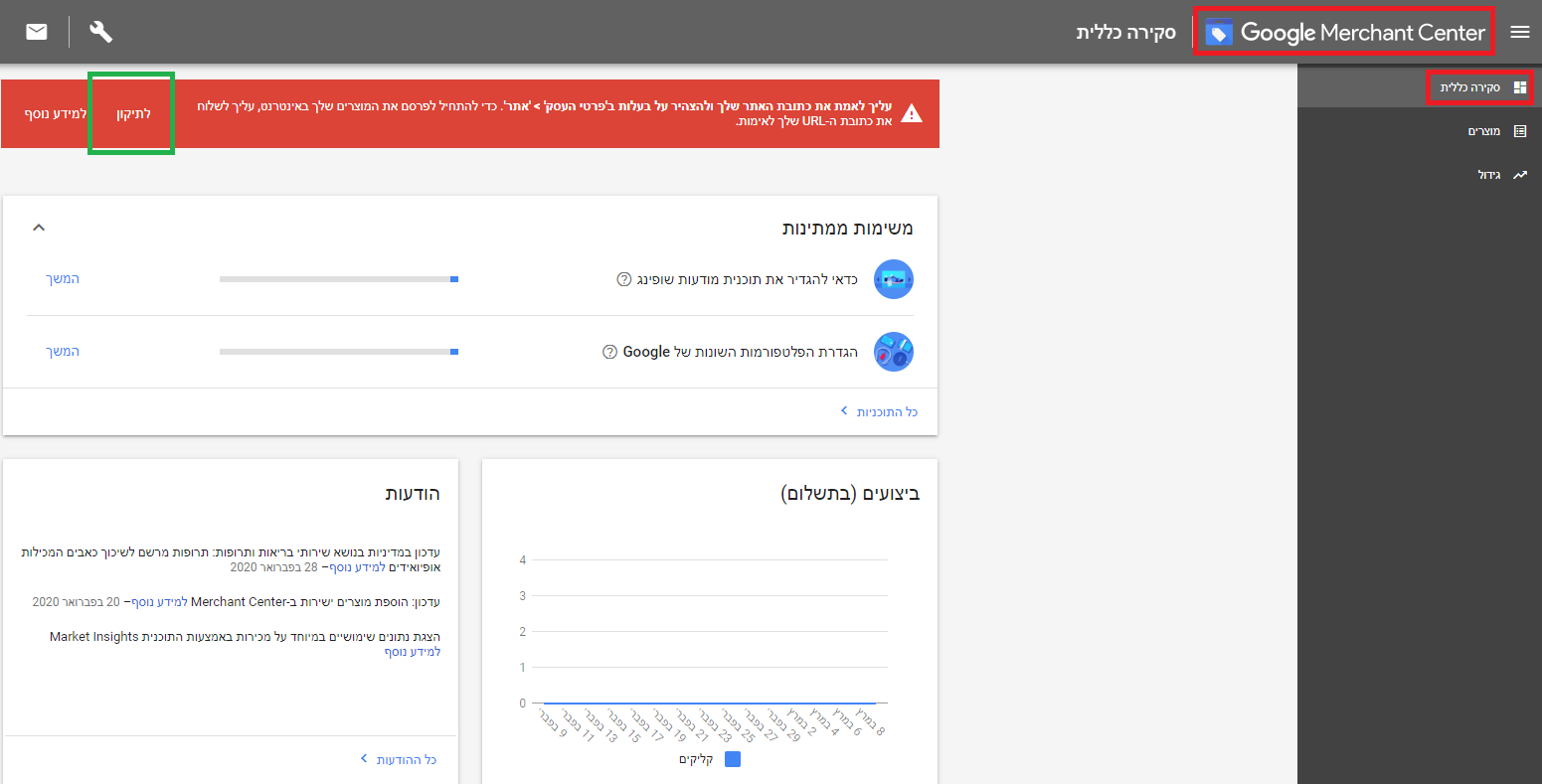
Task: Select גידול in the sidebar
Action: pos(1420,175)
